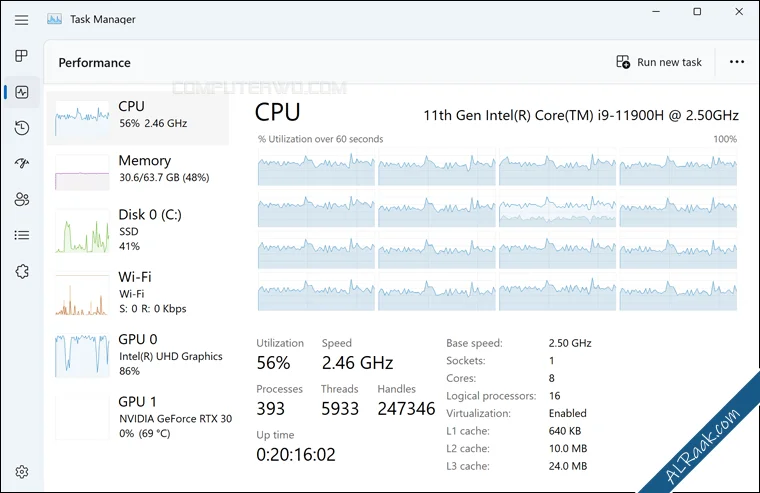This screenshot has height=493, width=760.
Task: Maximize the Task Manager window
Action: click(x=697, y=11)
